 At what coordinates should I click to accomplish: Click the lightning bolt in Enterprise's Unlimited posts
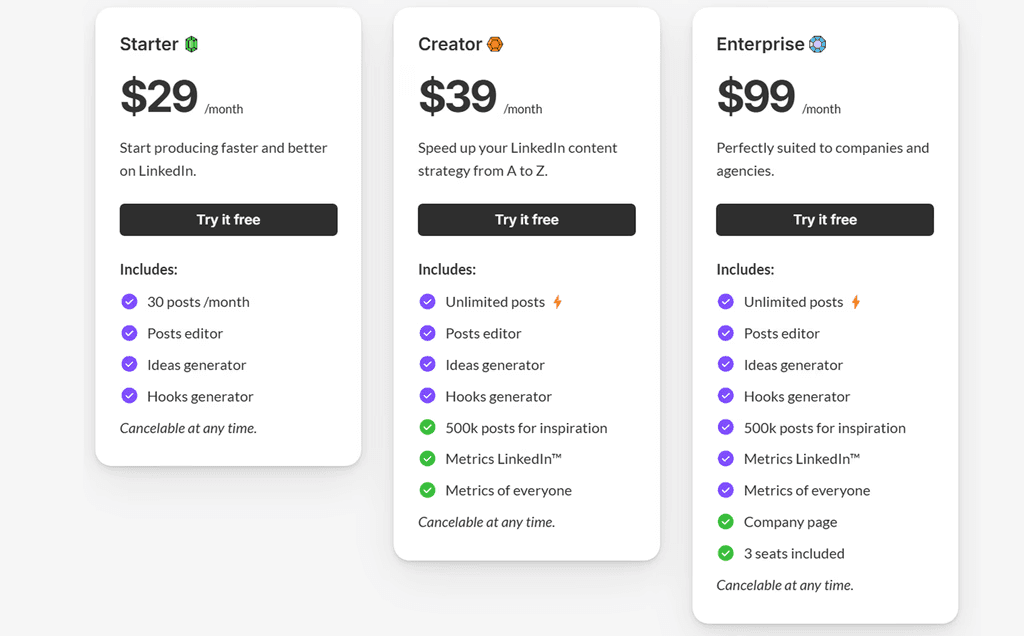tap(856, 302)
